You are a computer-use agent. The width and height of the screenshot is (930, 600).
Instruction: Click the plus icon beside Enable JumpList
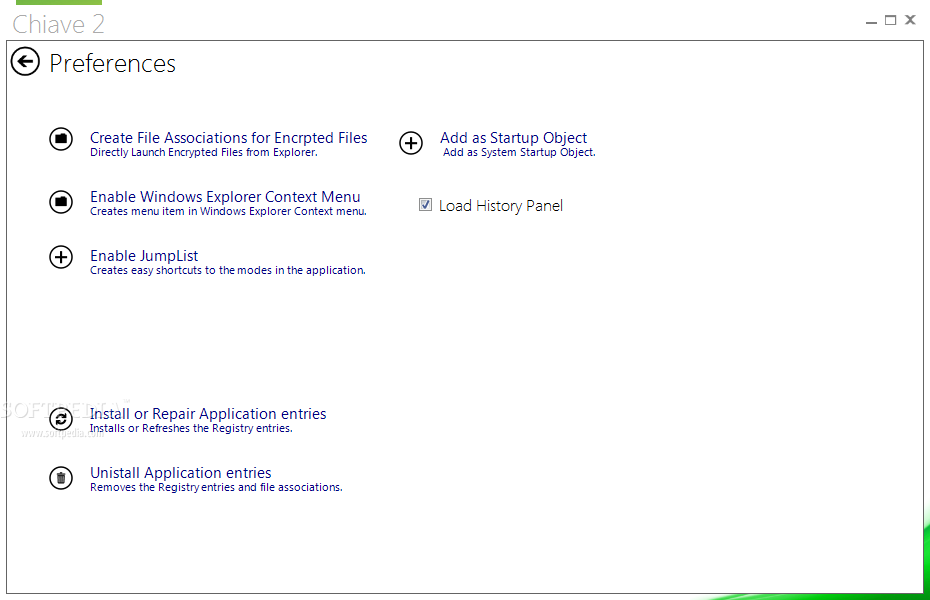60,257
